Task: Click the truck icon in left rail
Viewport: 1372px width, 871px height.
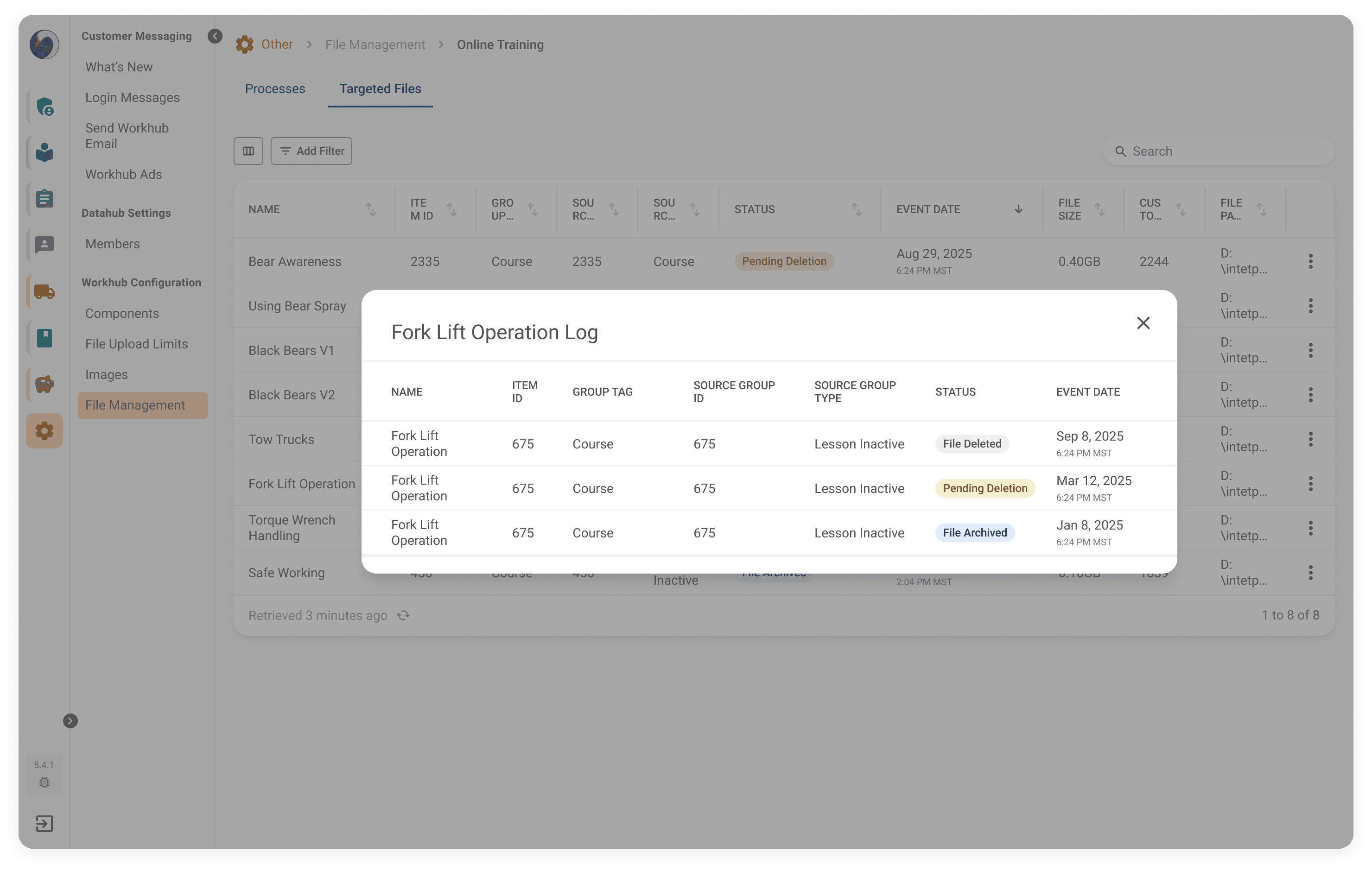Action: tap(44, 292)
